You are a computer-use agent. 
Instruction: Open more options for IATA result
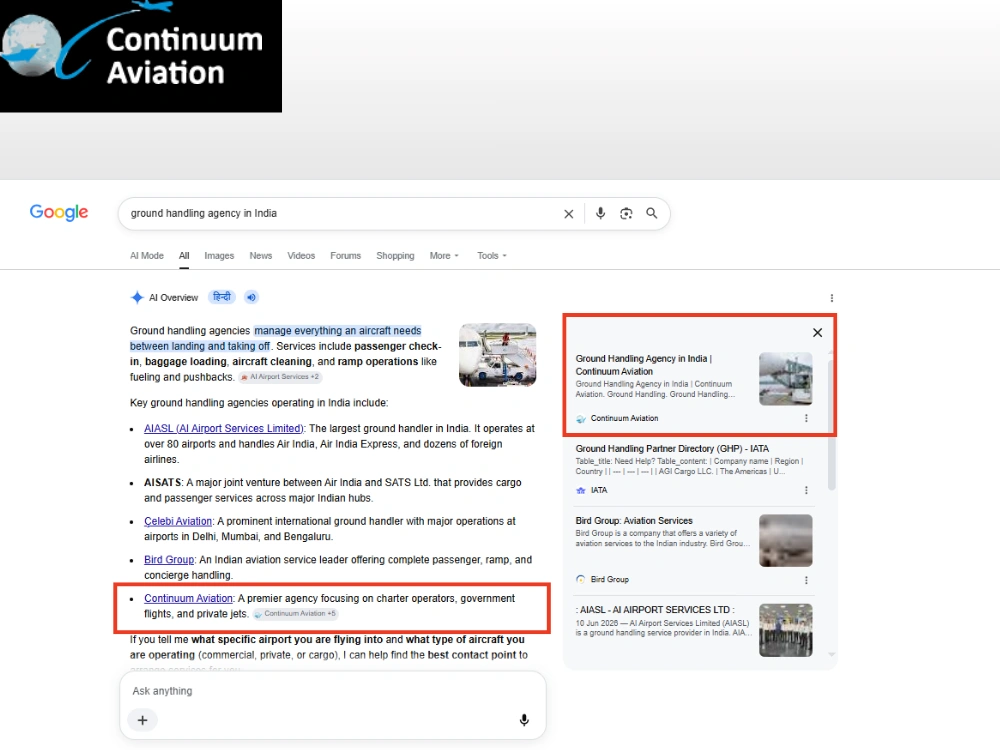[806, 490]
